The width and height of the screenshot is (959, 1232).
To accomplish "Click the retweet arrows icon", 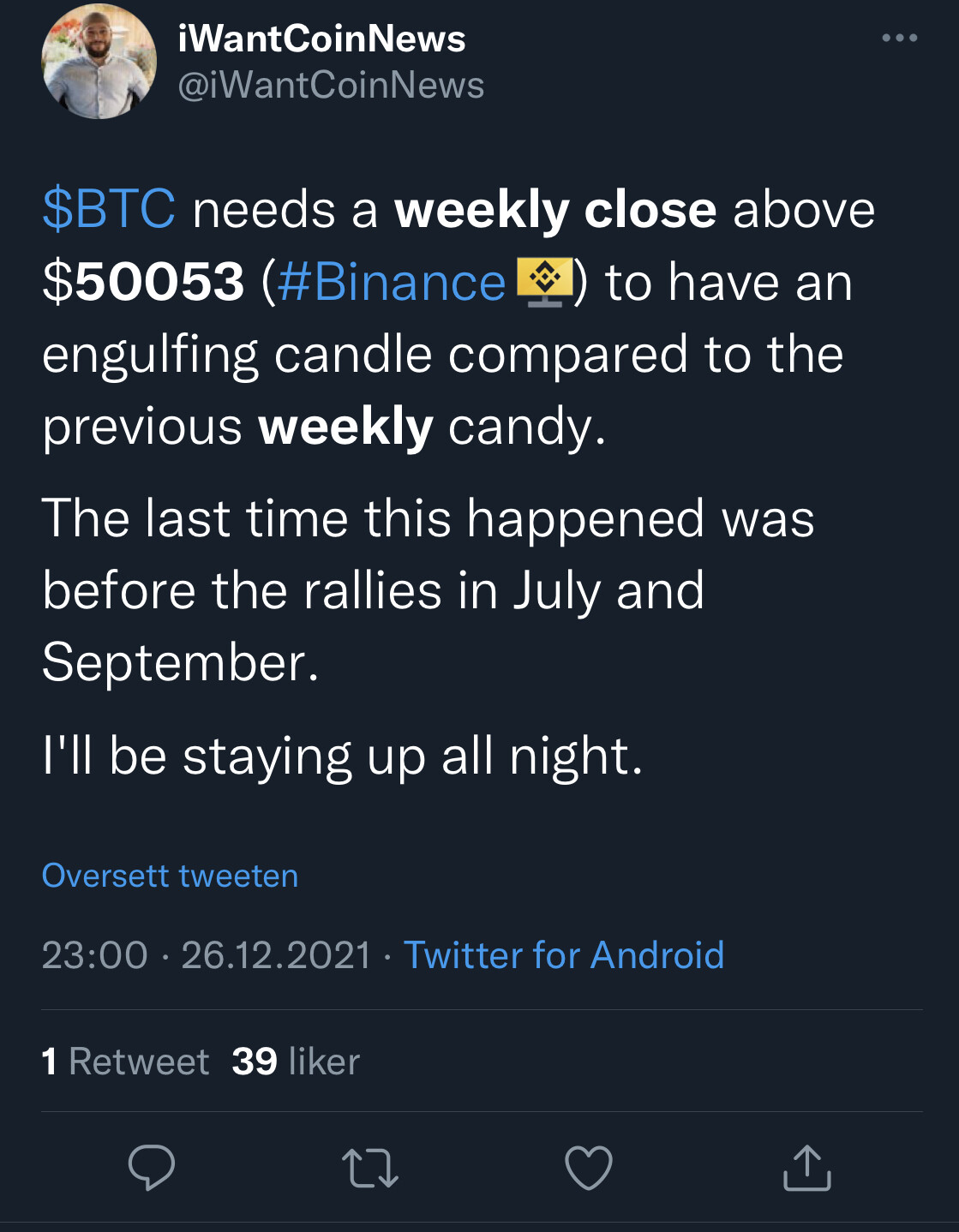I will 369,1168.
